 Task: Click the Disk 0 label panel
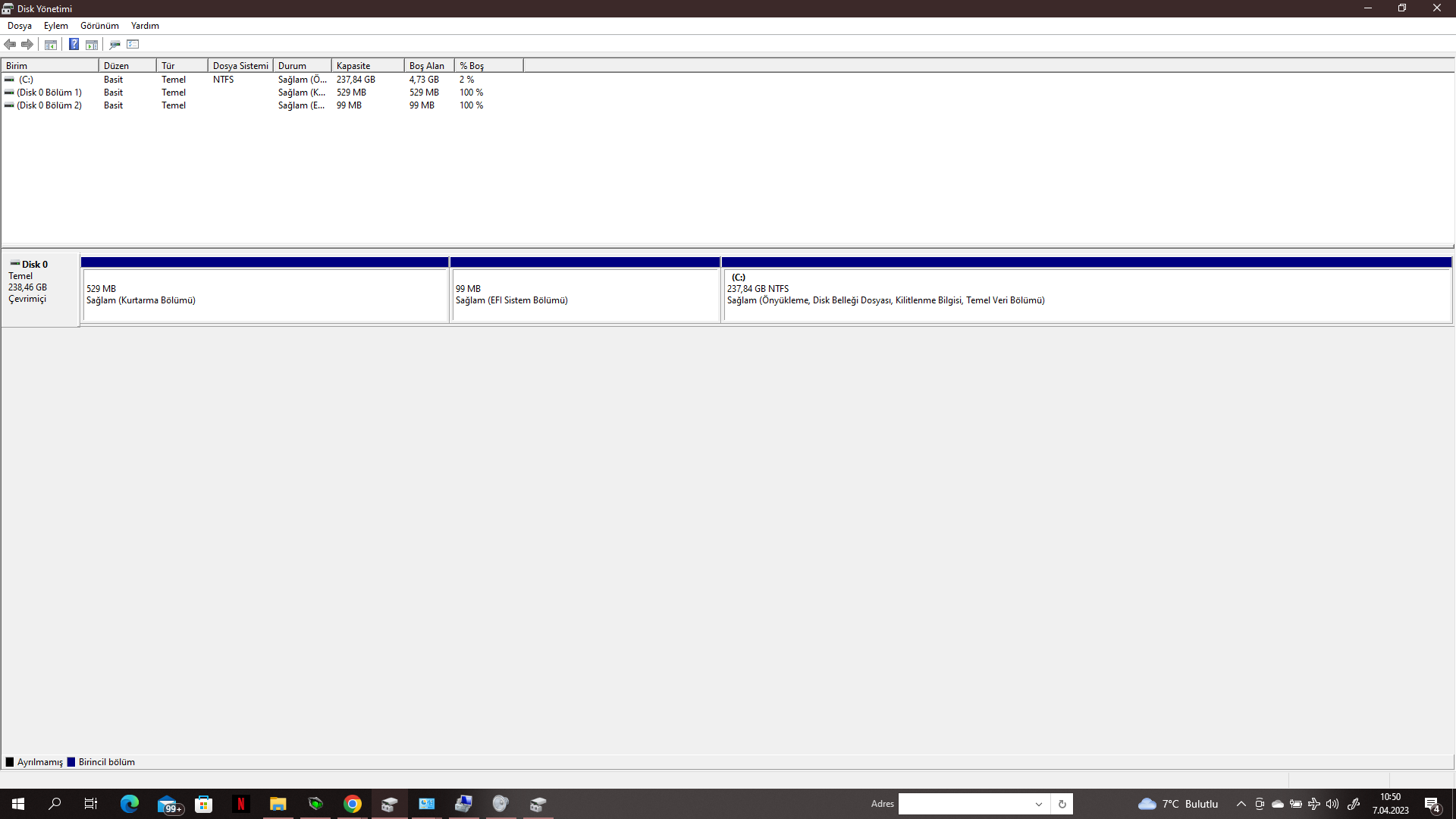point(40,288)
